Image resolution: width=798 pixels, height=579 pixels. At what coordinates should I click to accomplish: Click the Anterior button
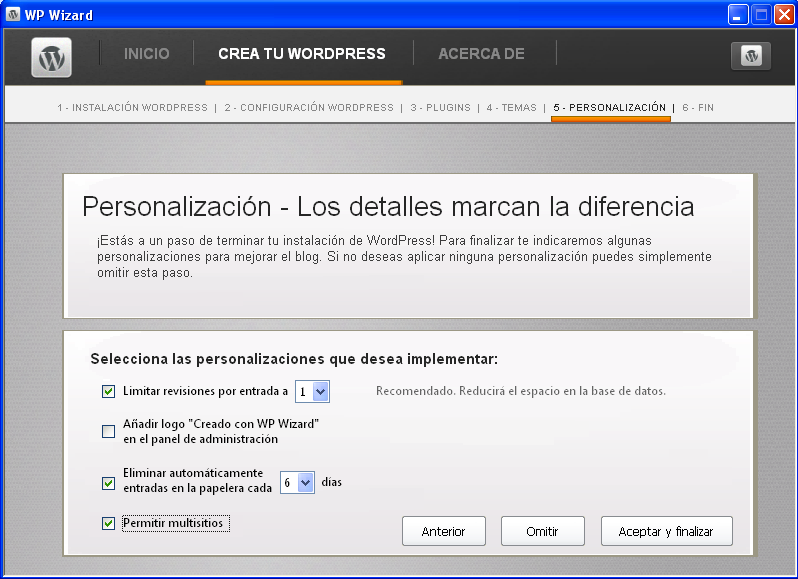point(444,531)
